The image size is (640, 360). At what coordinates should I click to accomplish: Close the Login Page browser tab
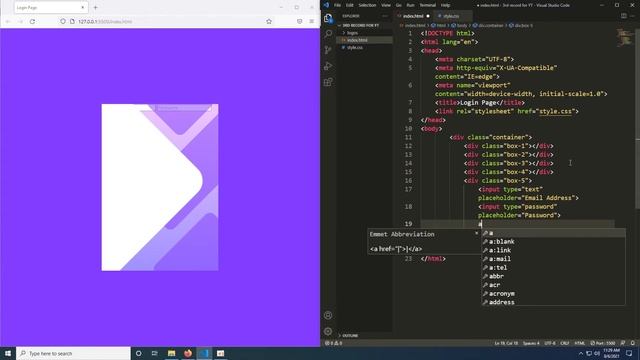tap(83, 7)
